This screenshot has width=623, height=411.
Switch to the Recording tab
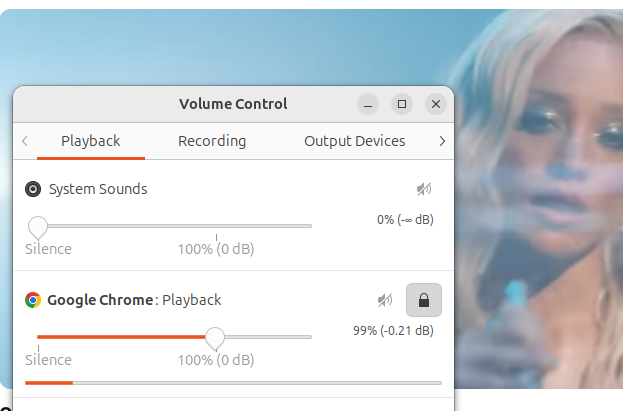point(212,141)
